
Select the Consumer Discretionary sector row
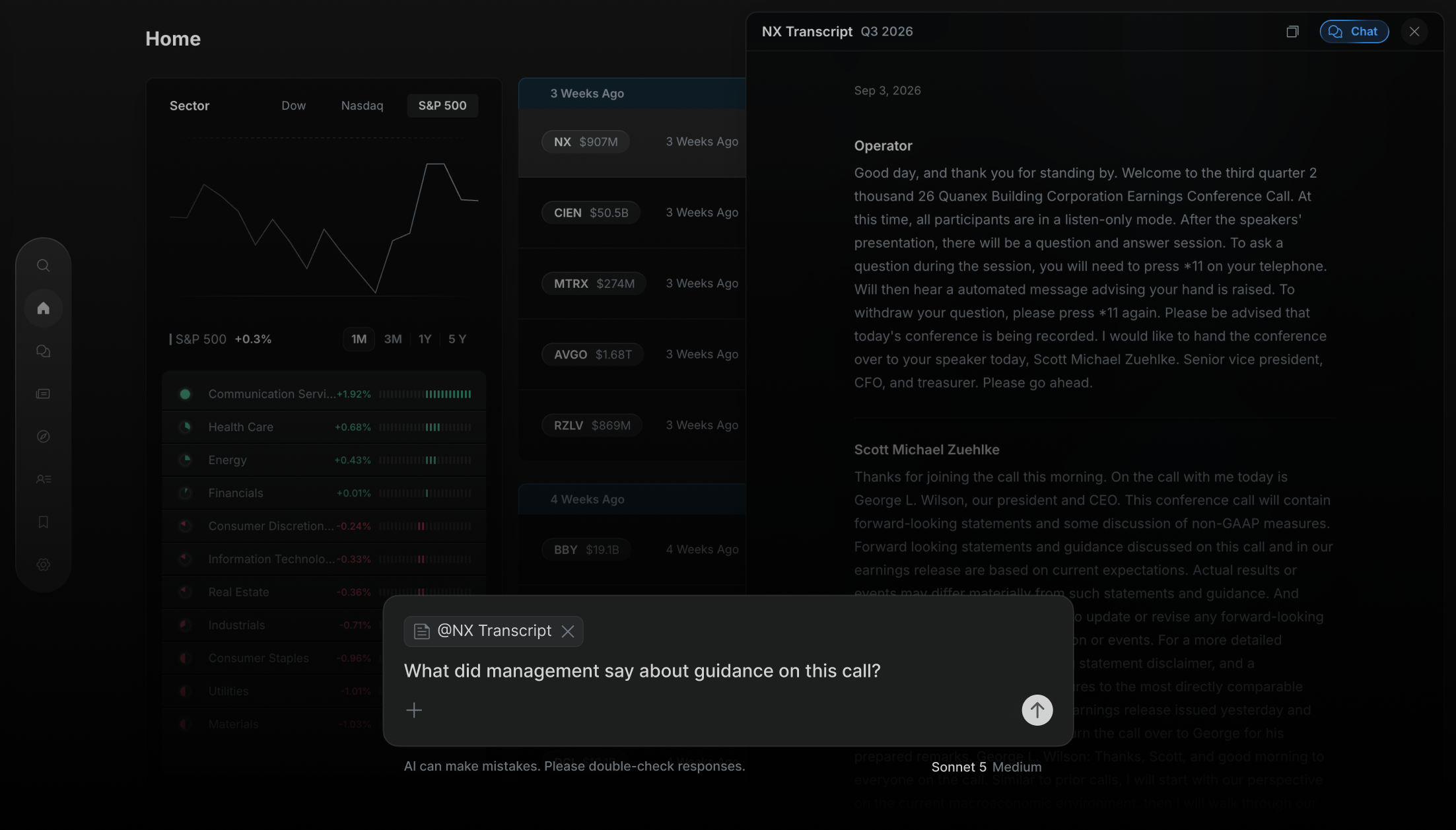(x=324, y=526)
